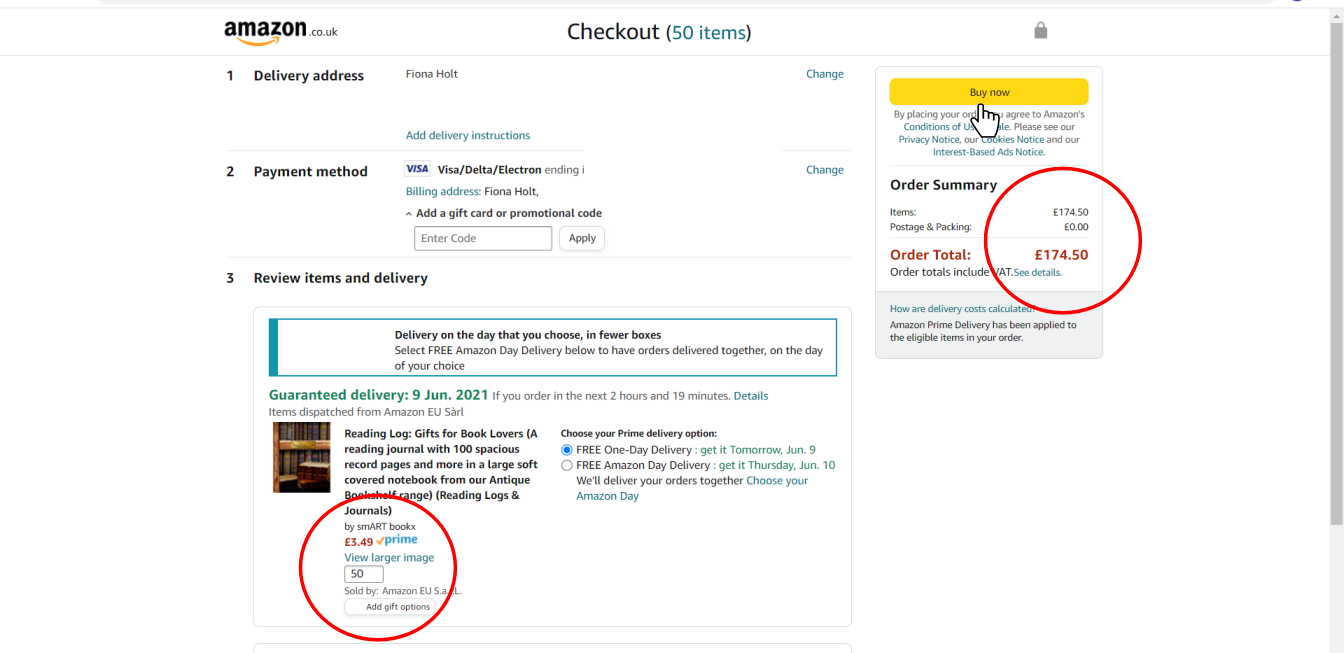Screen dimensions: 1344x653
Task: Click the Amazon.co.uk logo
Action: tap(281, 32)
